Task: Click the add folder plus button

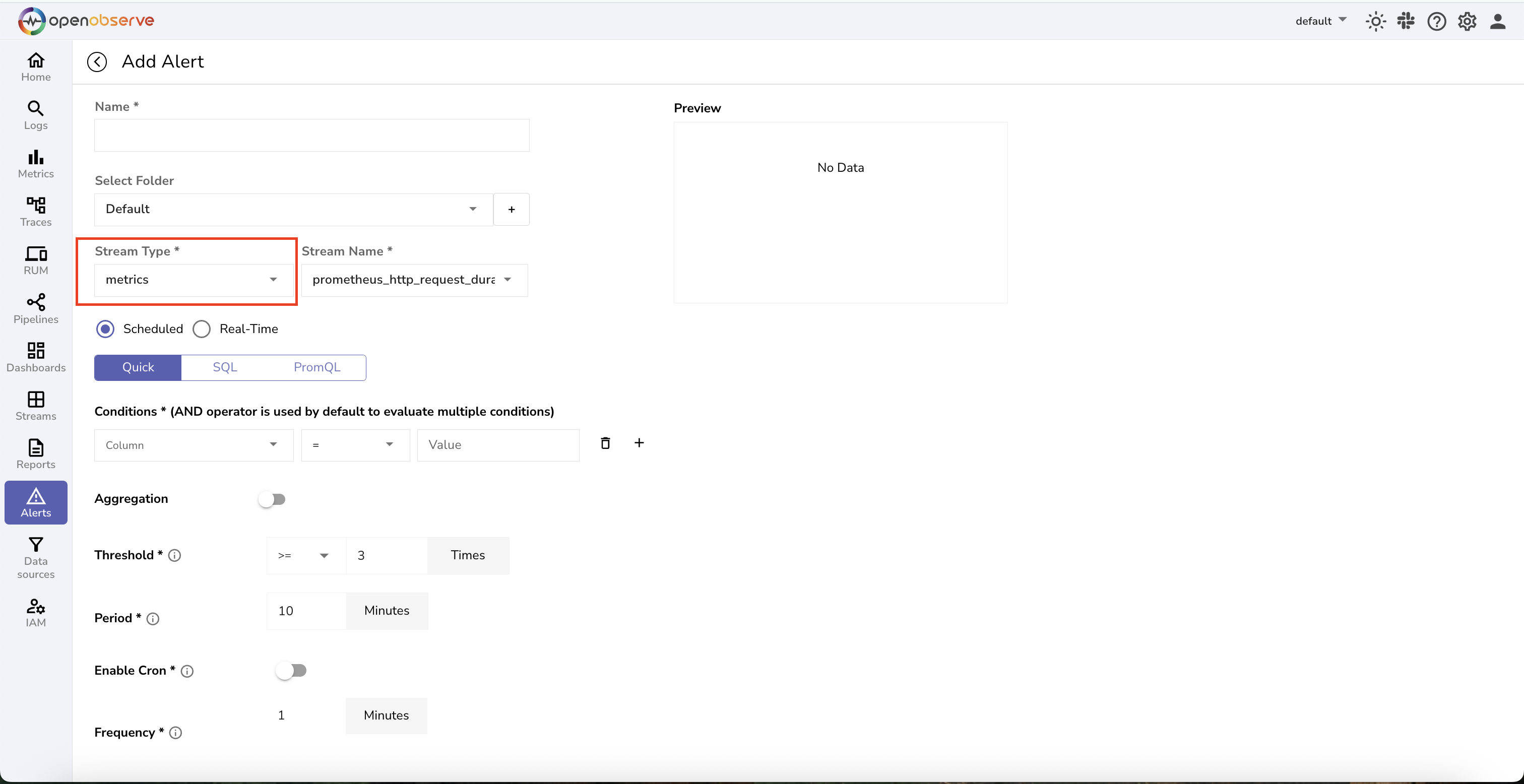Action: tap(511, 210)
